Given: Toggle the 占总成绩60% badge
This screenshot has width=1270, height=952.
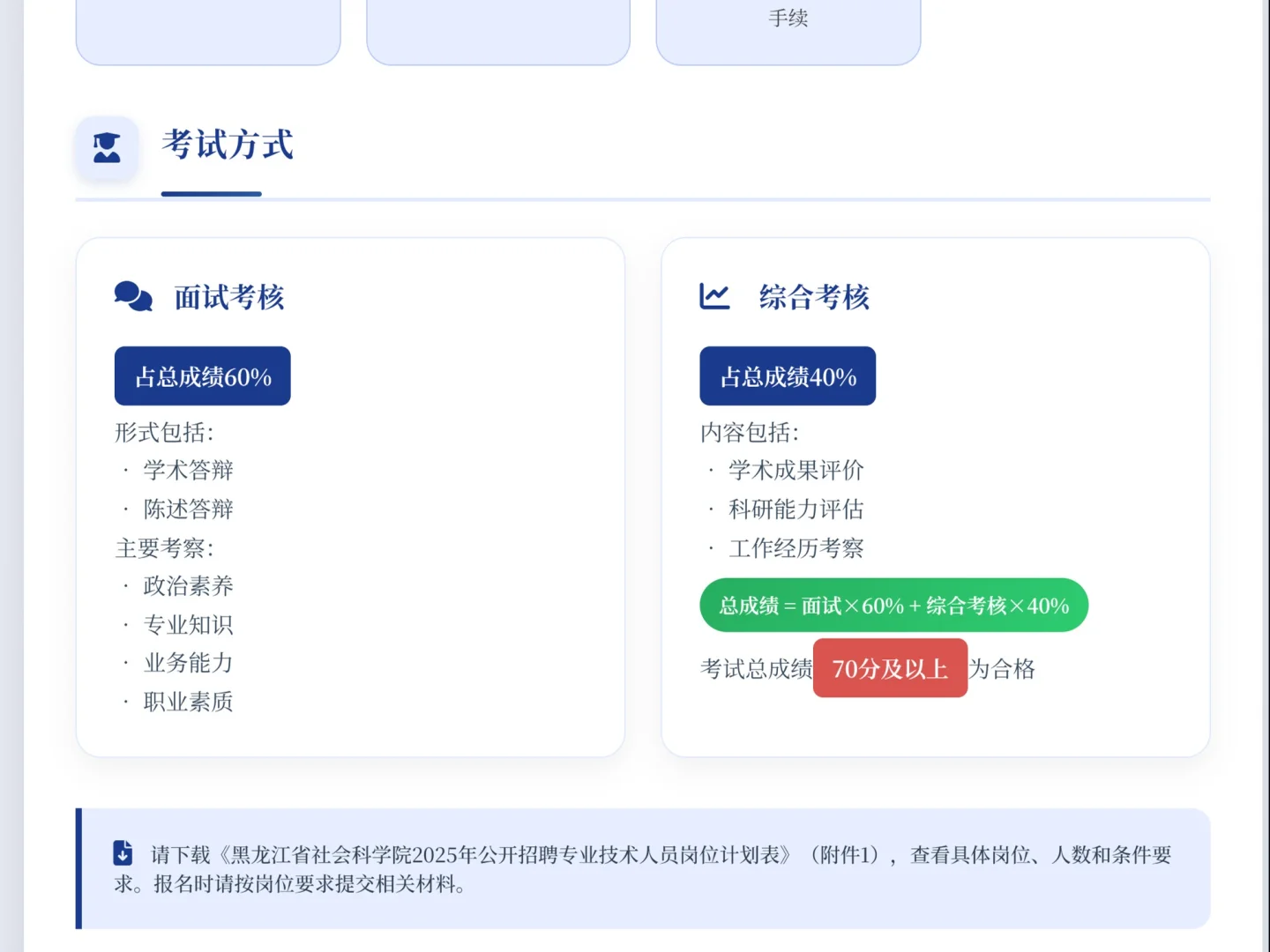Looking at the screenshot, I should coord(202,376).
